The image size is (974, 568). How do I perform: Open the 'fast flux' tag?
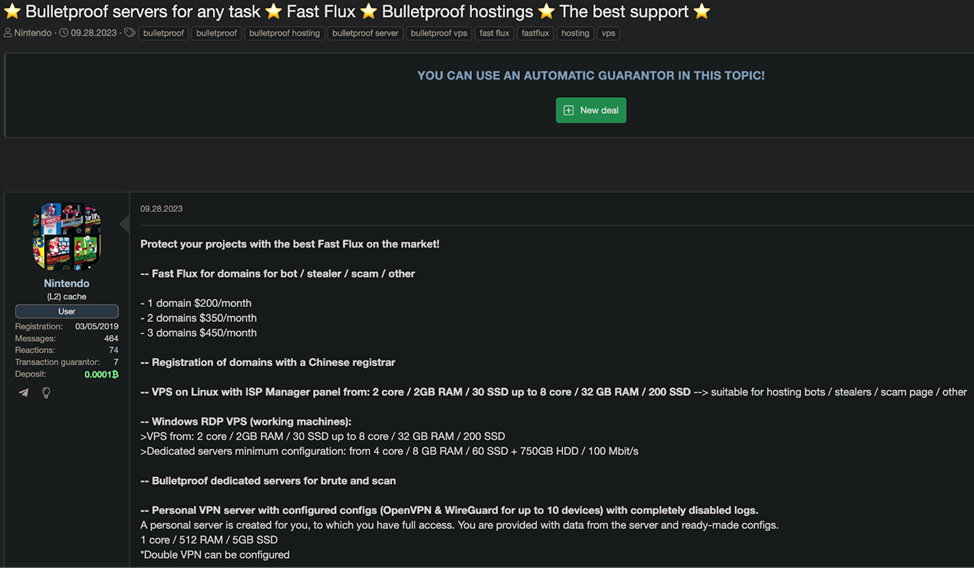494,33
